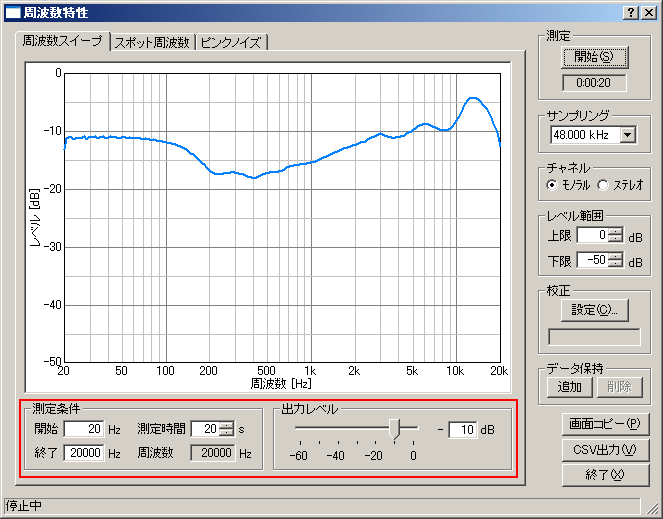This screenshot has height=519, width=663.
Task: Click the help question mark button
Action: [x=630, y=13]
